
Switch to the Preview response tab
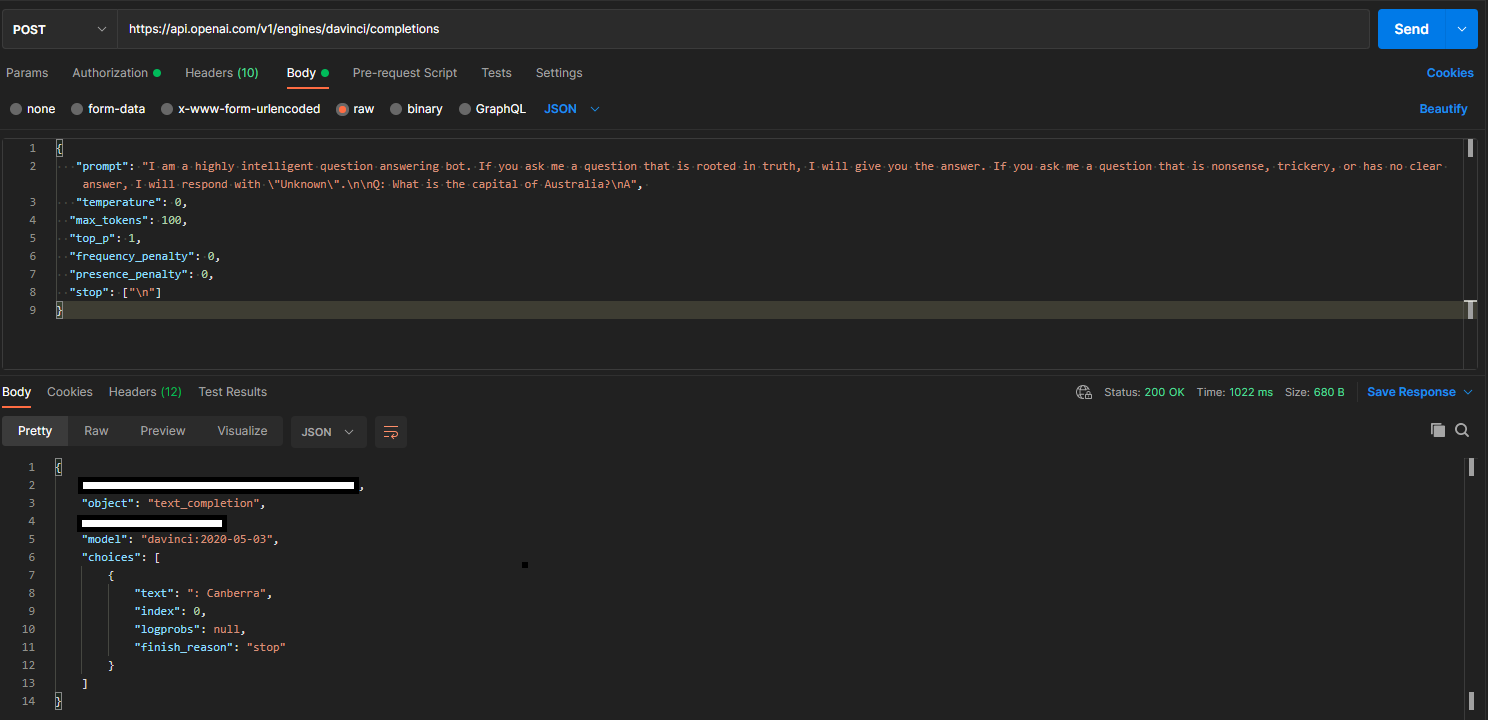(162, 430)
